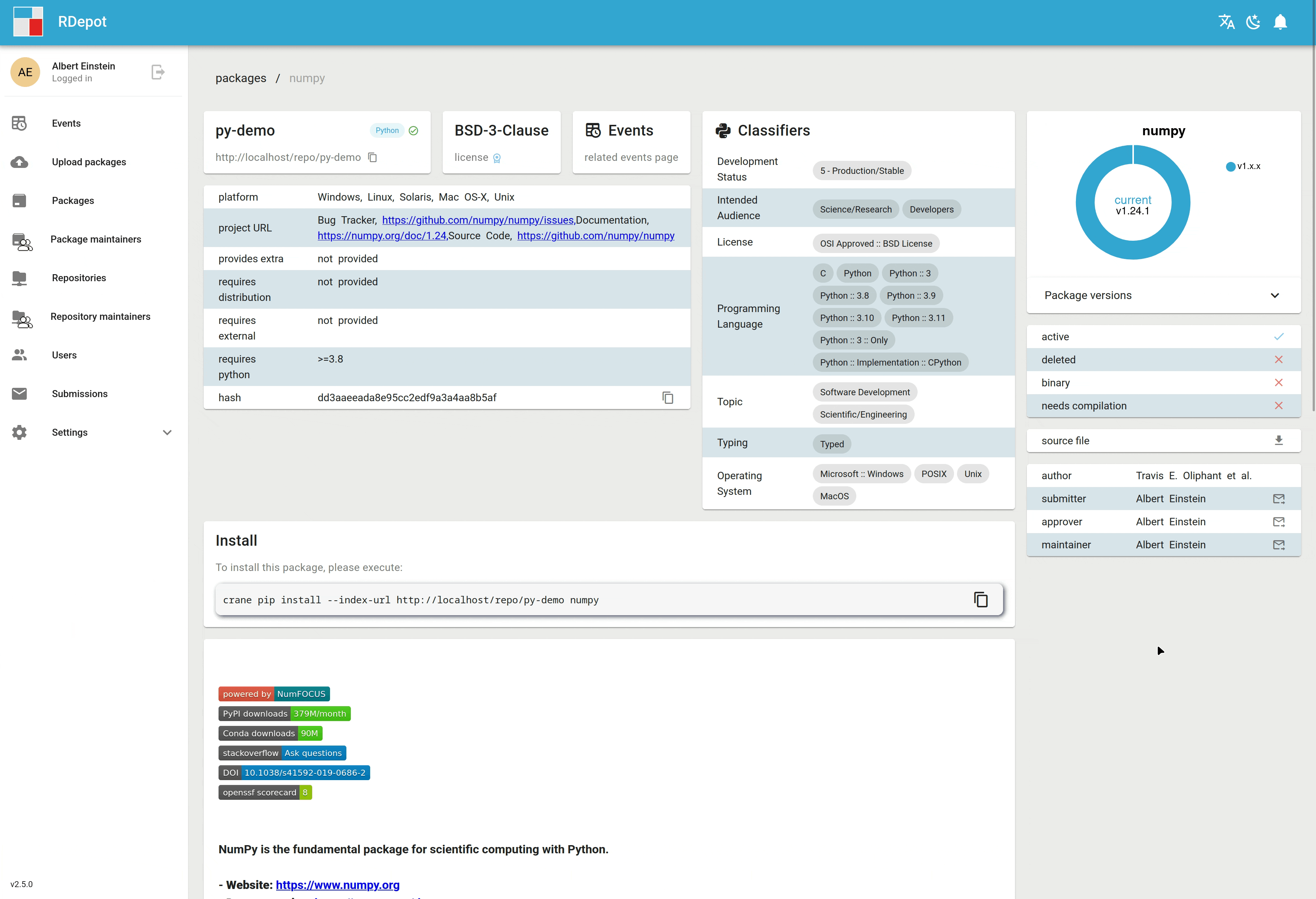1316x899 pixels.
Task: Open the www.numpy.org website link
Action: (337, 885)
